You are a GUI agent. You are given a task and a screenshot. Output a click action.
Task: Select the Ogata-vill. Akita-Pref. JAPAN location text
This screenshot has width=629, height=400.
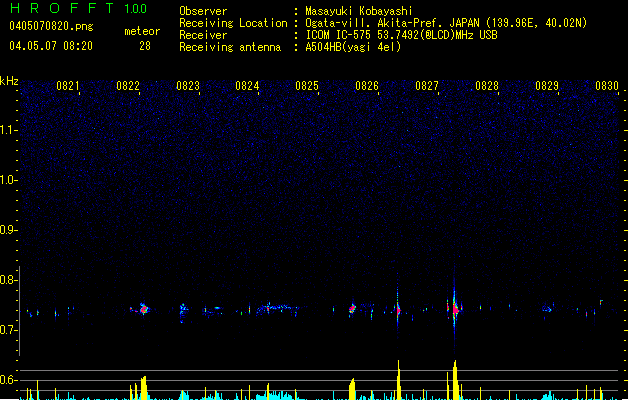tap(446, 23)
